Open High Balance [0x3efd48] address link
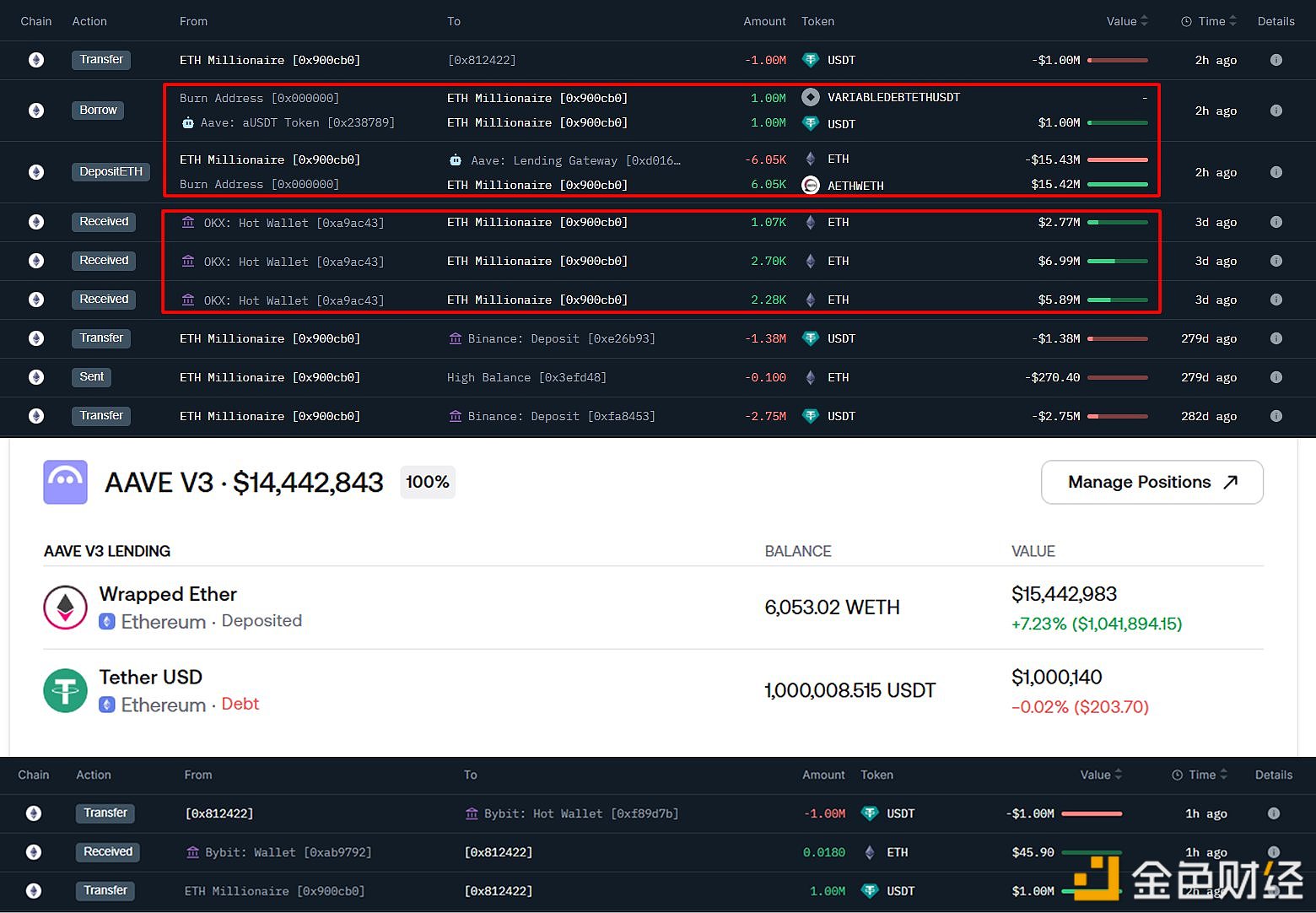Viewport: 1316px width, 913px height. click(526, 377)
